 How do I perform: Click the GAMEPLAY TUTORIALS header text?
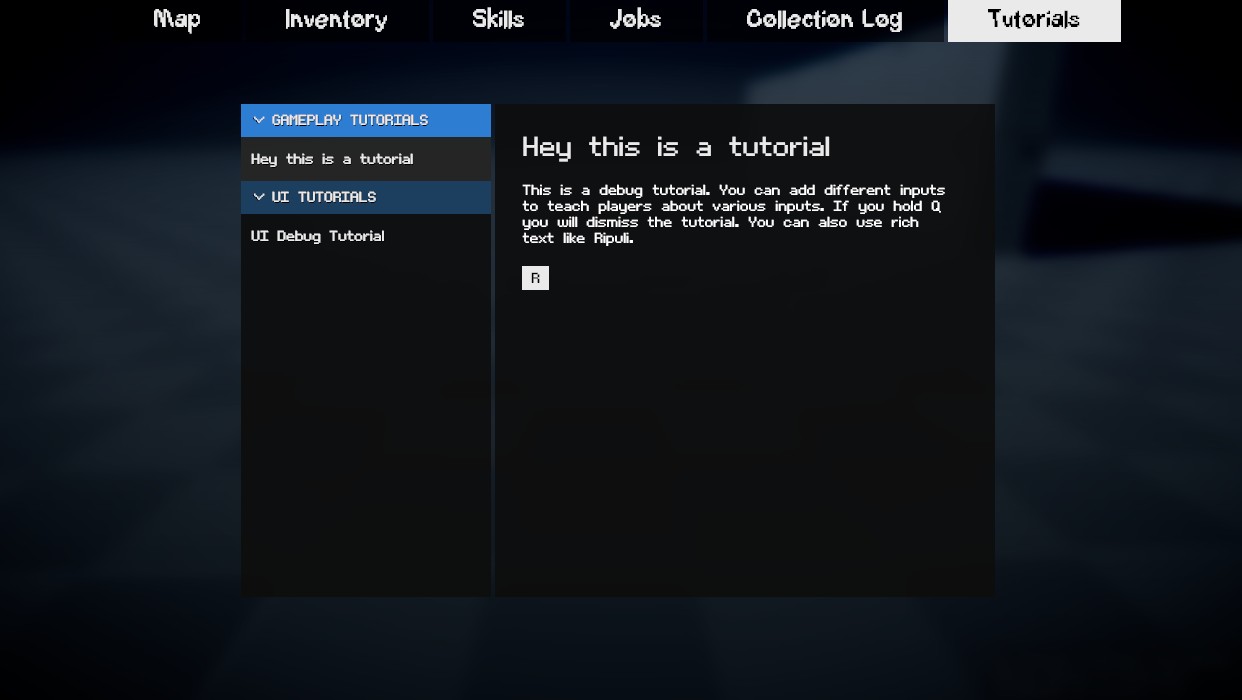(349, 120)
